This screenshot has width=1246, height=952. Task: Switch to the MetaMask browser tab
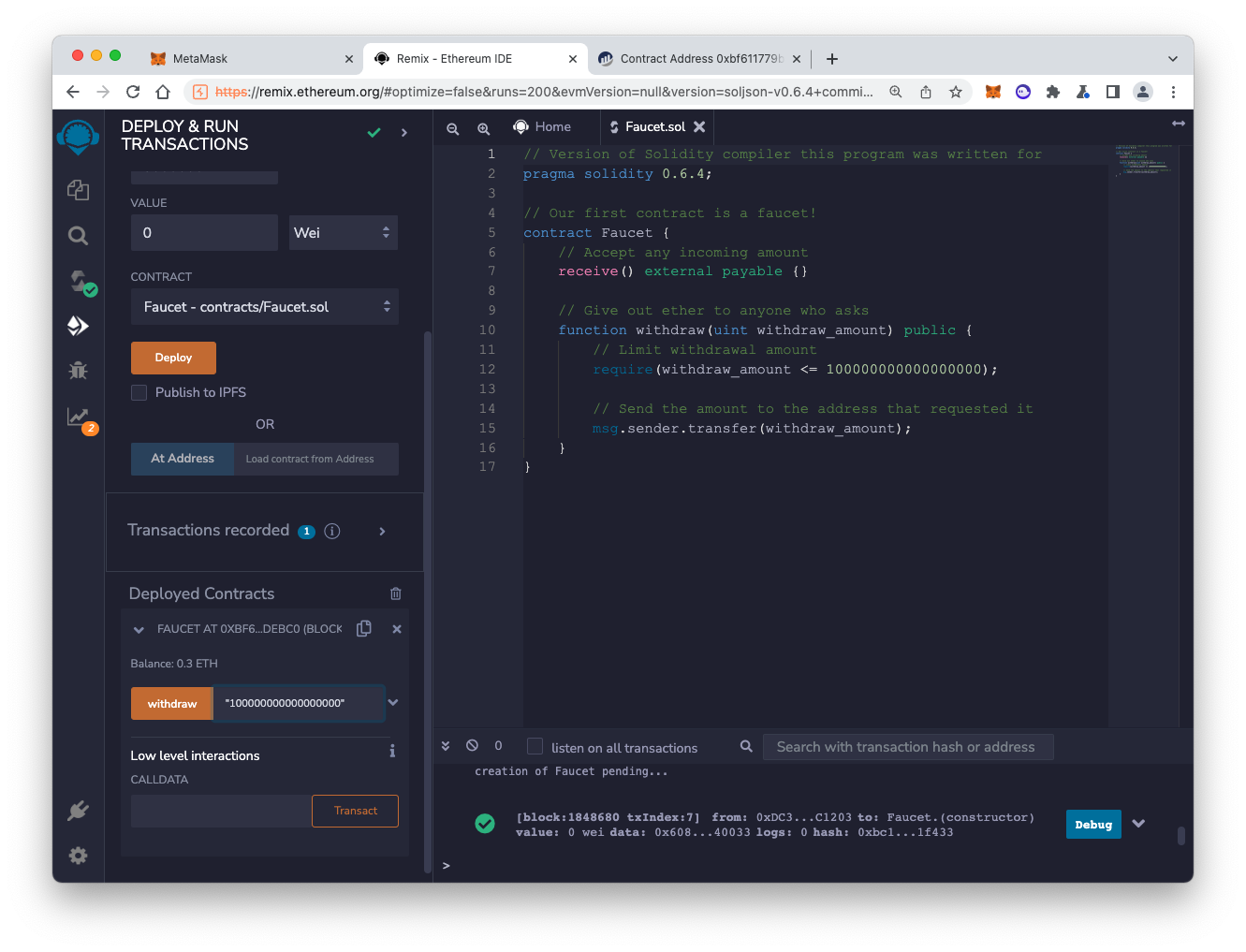tap(200, 58)
